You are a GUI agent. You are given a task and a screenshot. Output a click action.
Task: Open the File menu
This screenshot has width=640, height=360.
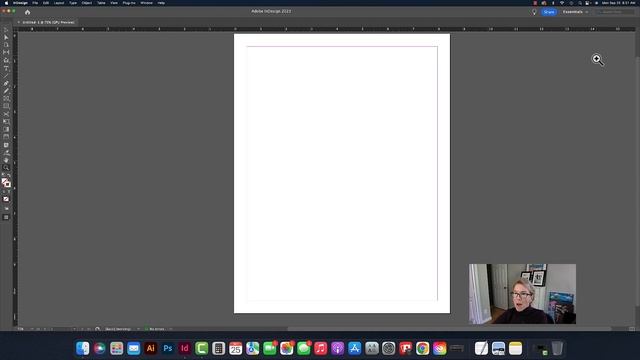(x=35, y=3)
